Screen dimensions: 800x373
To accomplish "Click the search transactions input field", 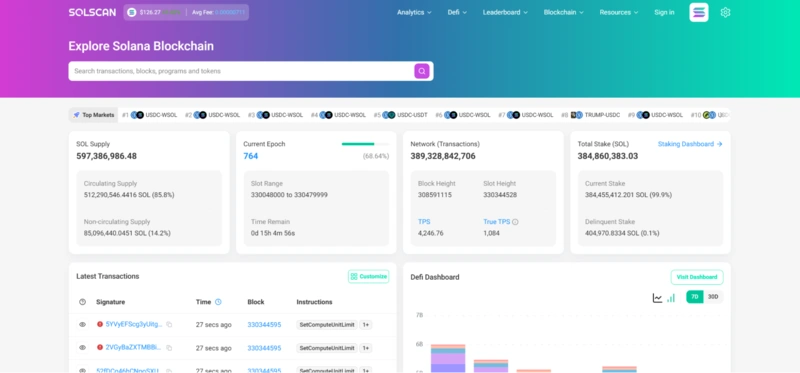I will tap(241, 71).
